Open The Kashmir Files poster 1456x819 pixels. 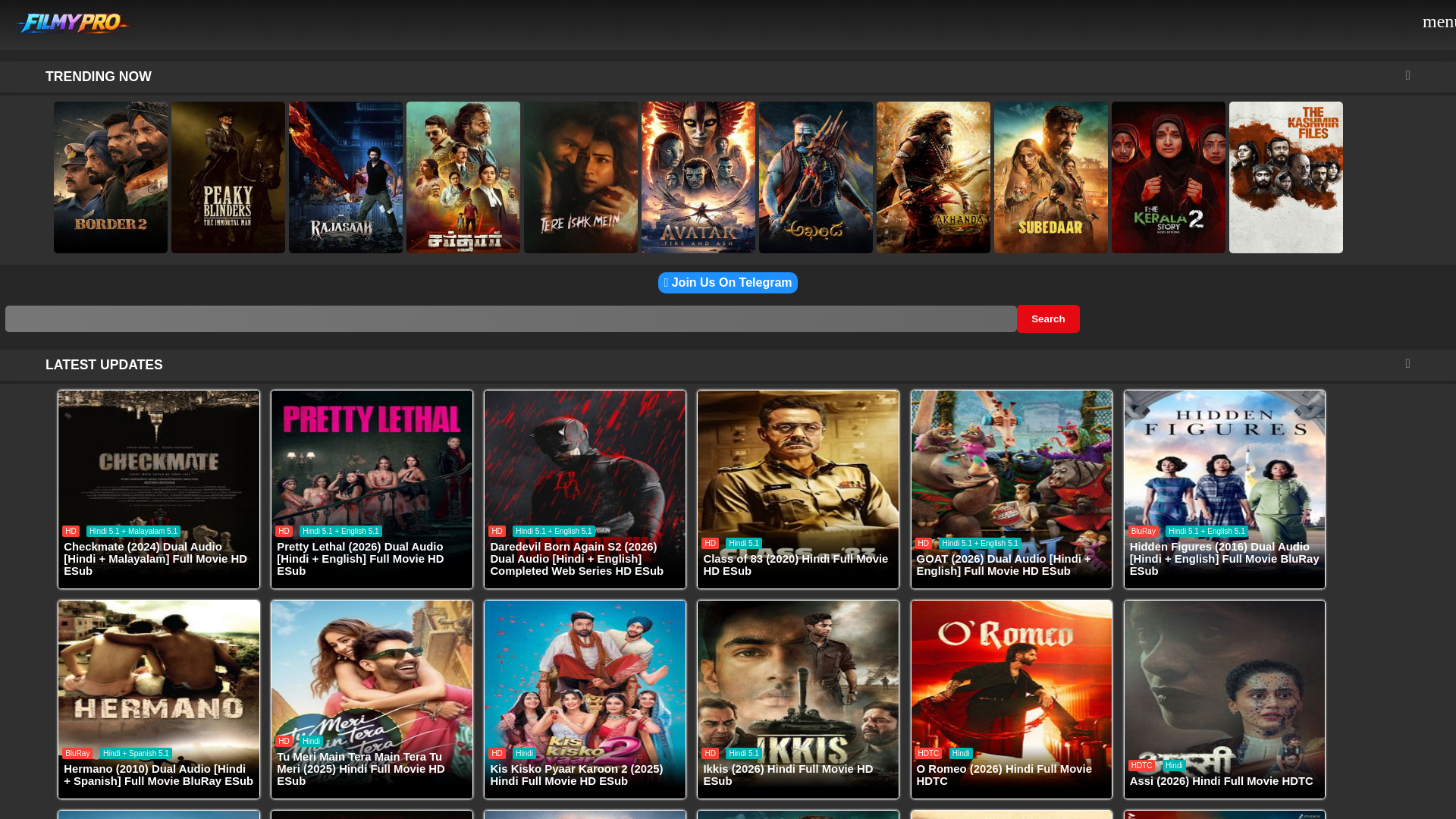1286,177
